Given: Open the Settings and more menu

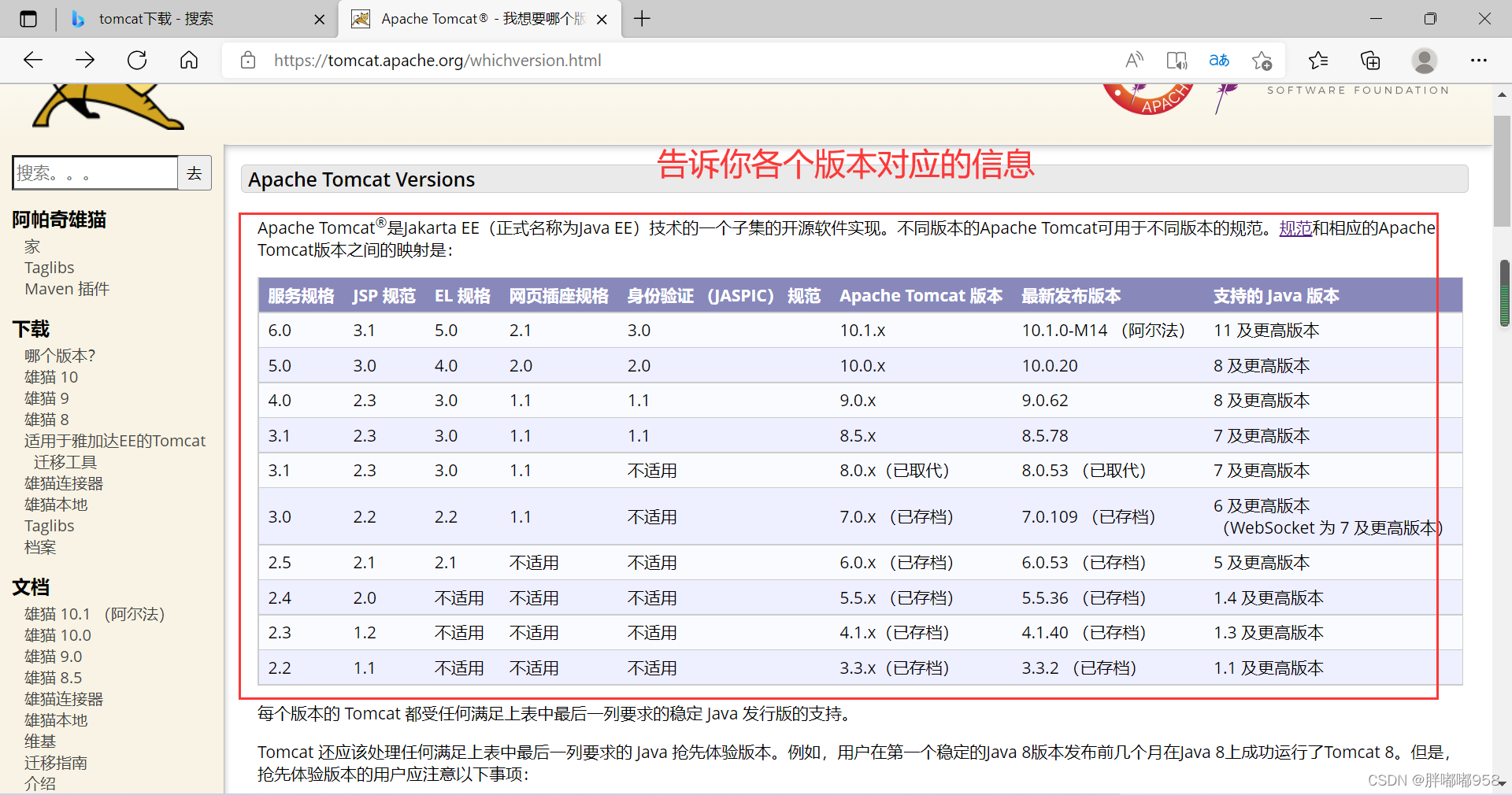Looking at the screenshot, I should 1479,60.
